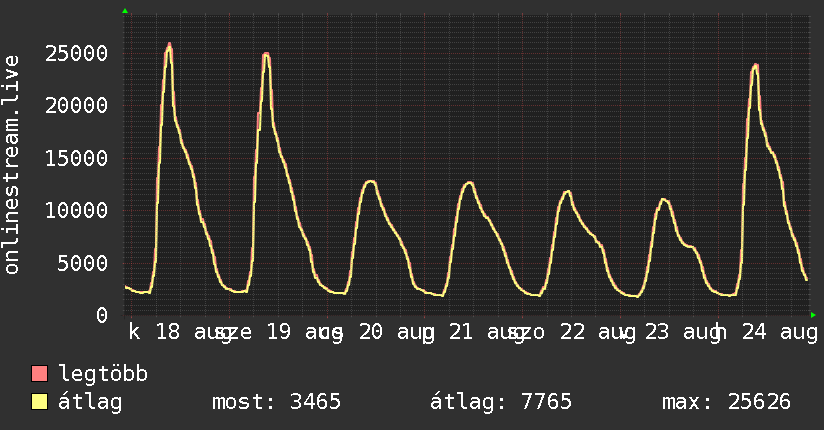The height and width of the screenshot is (430, 824).
Task: Click the 20000 y-axis label
Action: pos(77,106)
